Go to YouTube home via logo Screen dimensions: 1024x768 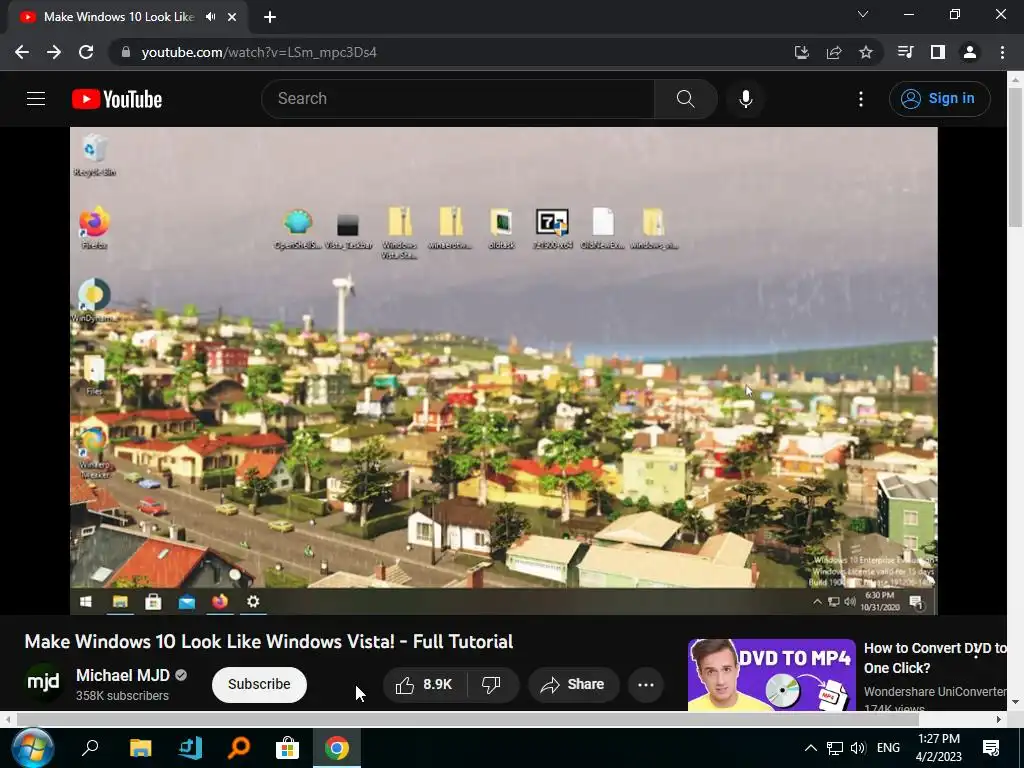click(x=117, y=99)
